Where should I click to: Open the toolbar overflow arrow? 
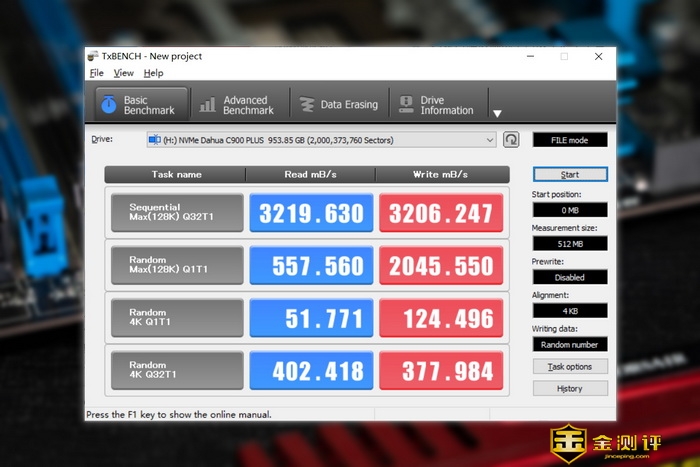497,113
